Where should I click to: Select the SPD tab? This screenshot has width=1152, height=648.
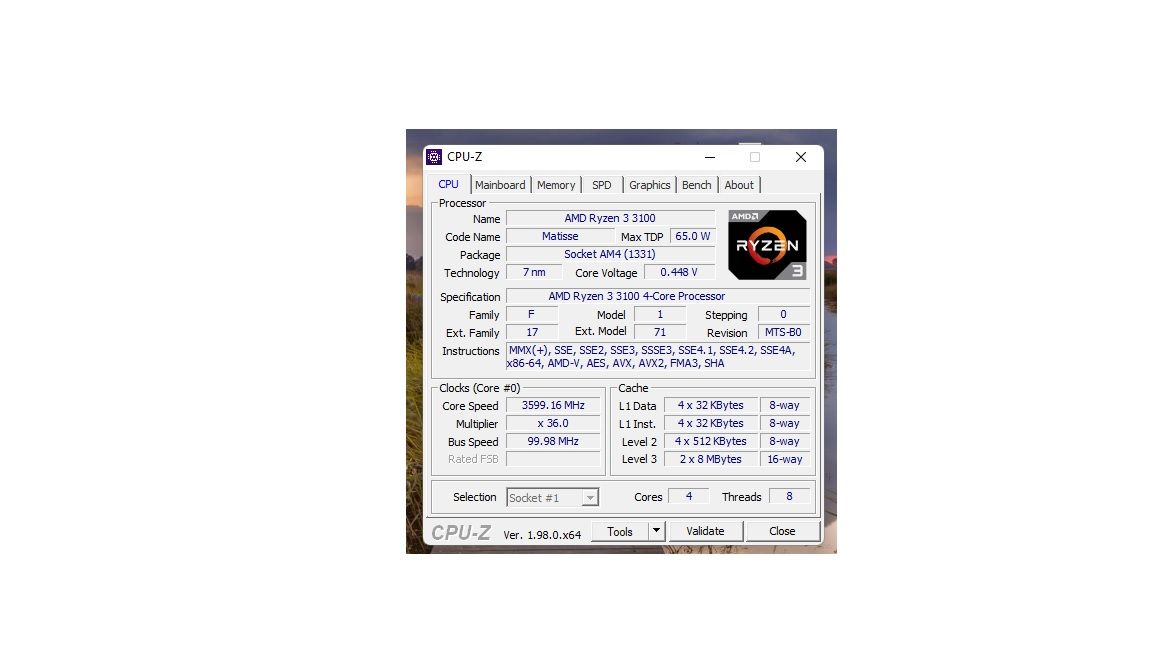pos(601,185)
